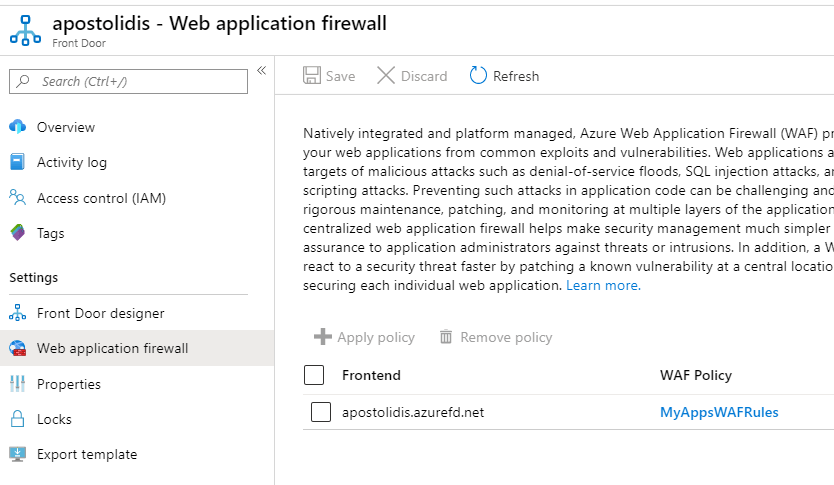Viewport: 834px width, 485px height.
Task: Open Access control (IAM)
Action: pyautogui.click(x=101, y=198)
